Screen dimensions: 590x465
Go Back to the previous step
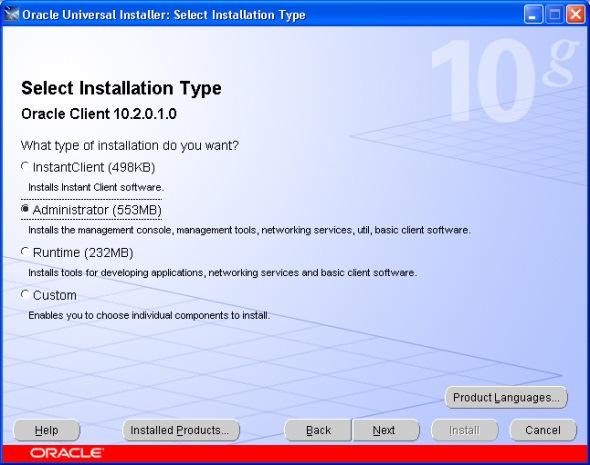click(318, 430)
